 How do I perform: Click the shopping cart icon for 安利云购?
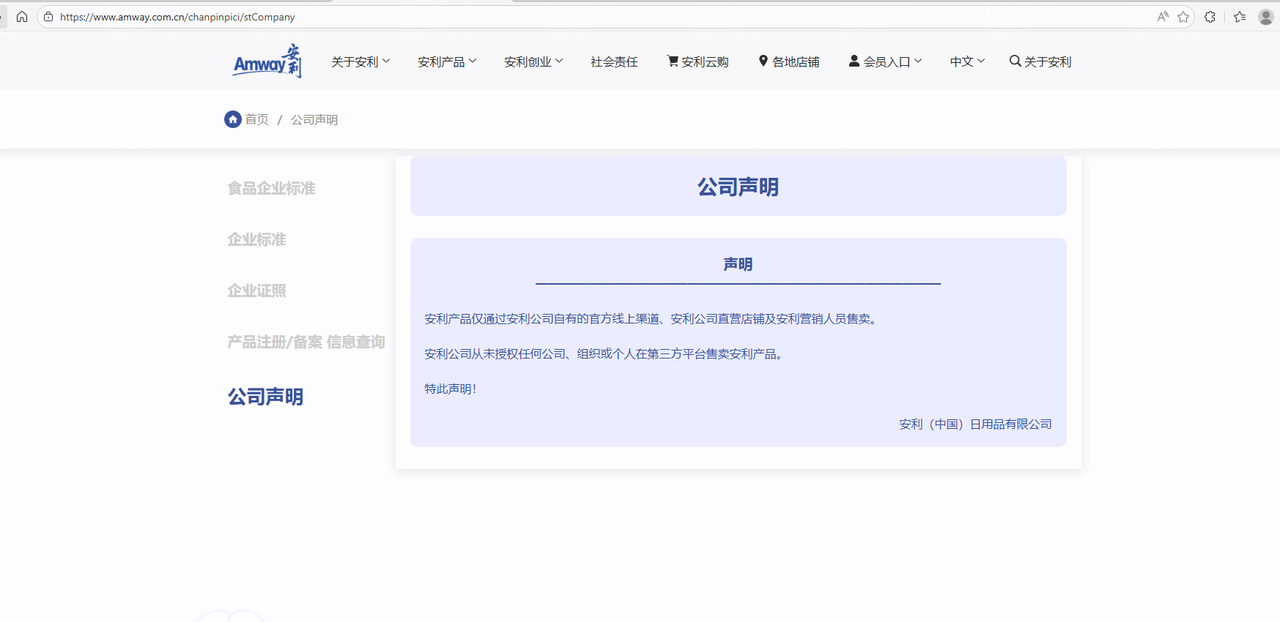click(x=673, y=61)
